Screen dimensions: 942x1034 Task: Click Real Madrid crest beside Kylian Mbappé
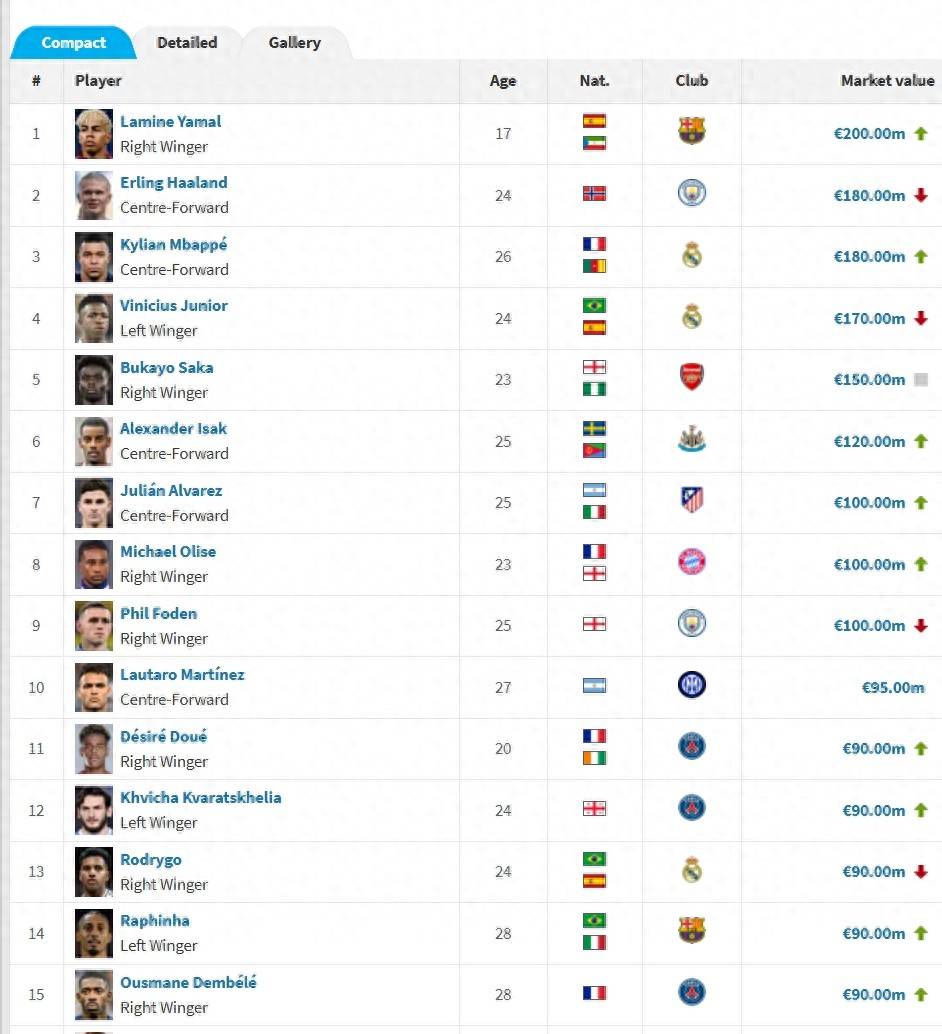pos(691,256)
